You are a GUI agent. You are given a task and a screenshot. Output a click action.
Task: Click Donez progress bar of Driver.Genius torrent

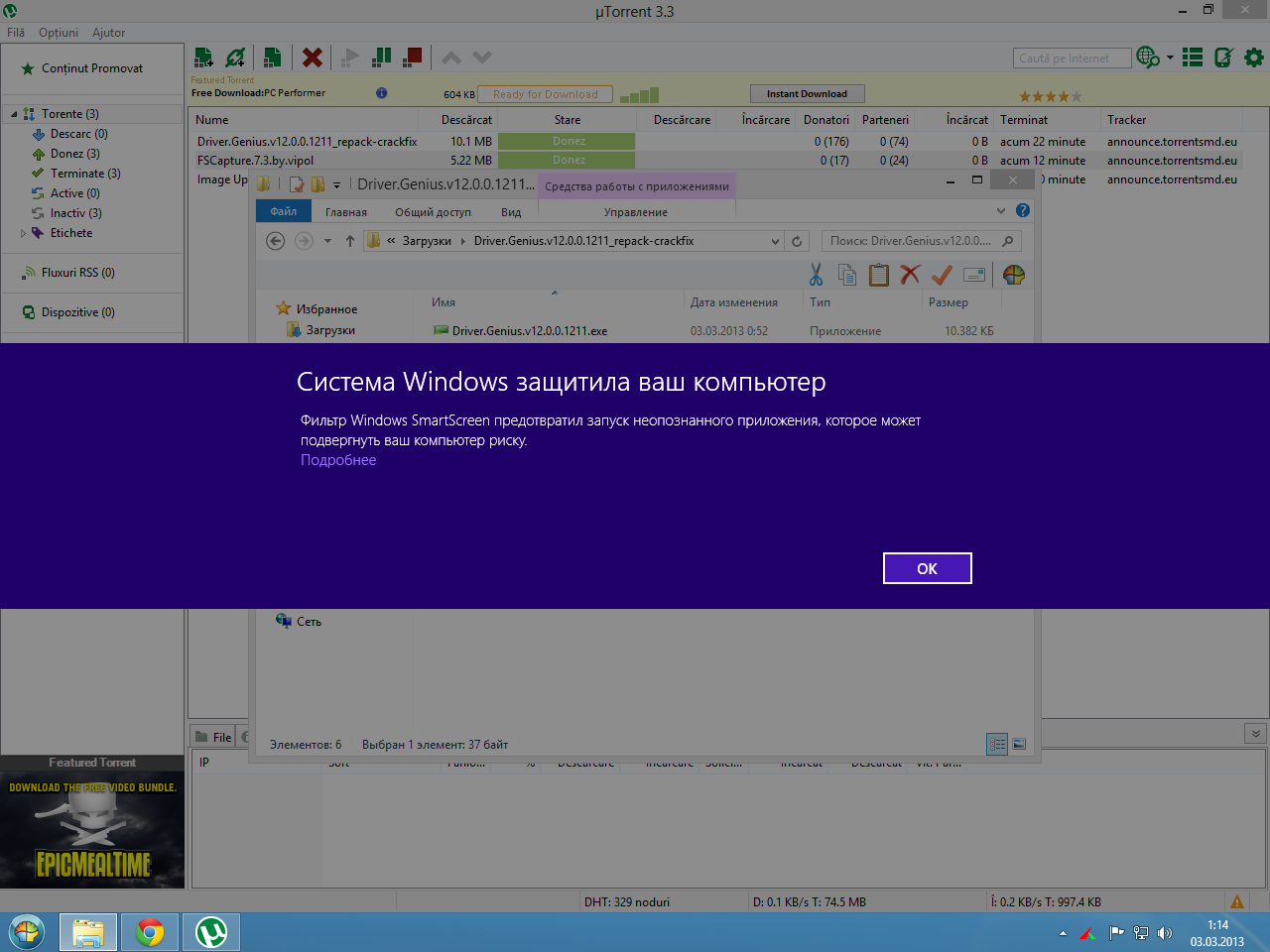567,142
